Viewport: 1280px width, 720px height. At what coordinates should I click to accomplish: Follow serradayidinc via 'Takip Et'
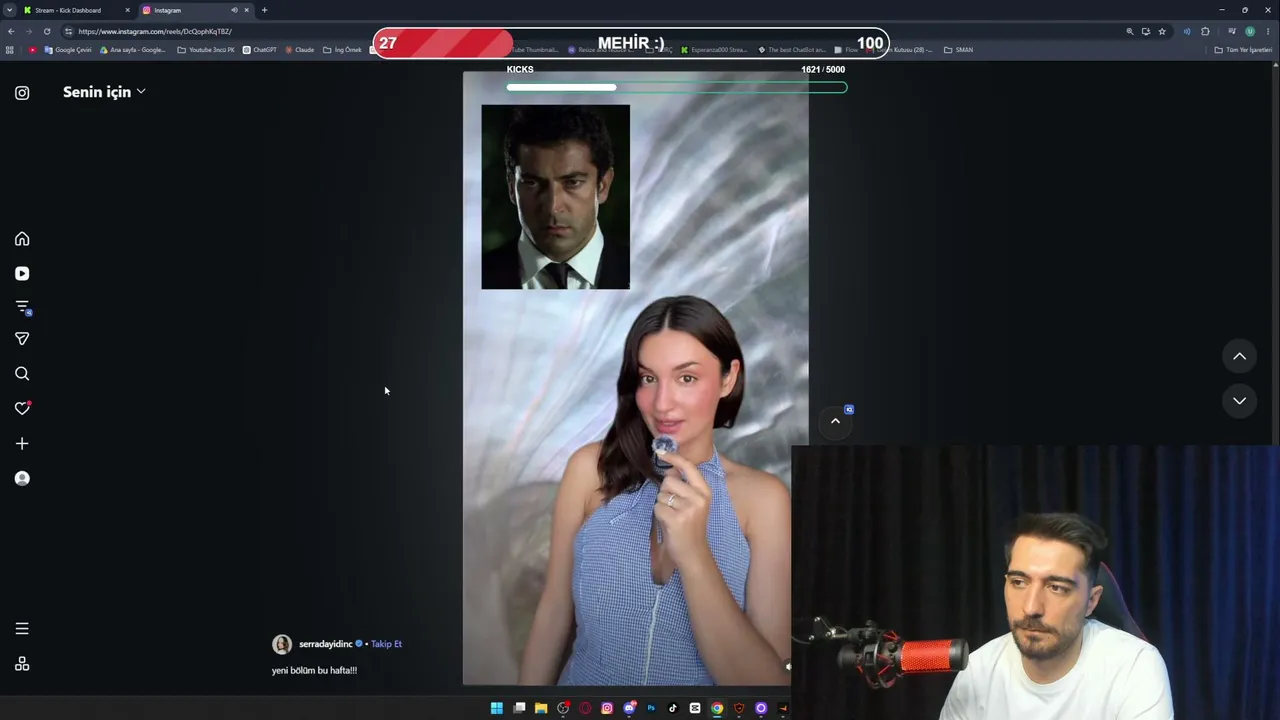pyautogui.click(x=386, y=644)
